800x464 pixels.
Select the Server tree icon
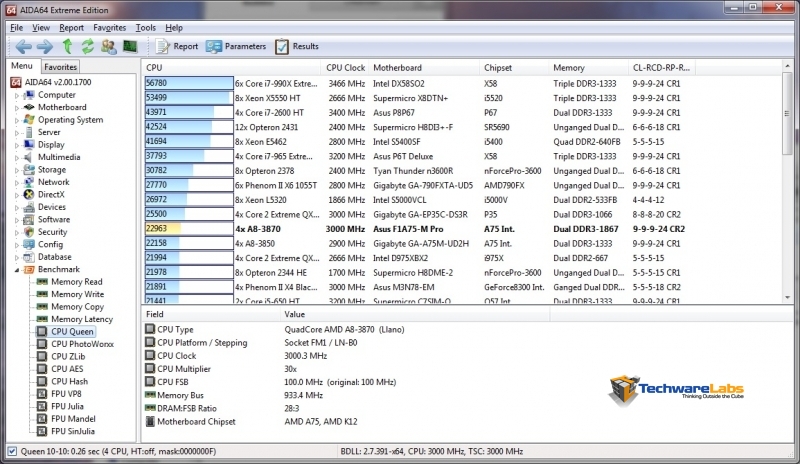[x=29, y=132]
